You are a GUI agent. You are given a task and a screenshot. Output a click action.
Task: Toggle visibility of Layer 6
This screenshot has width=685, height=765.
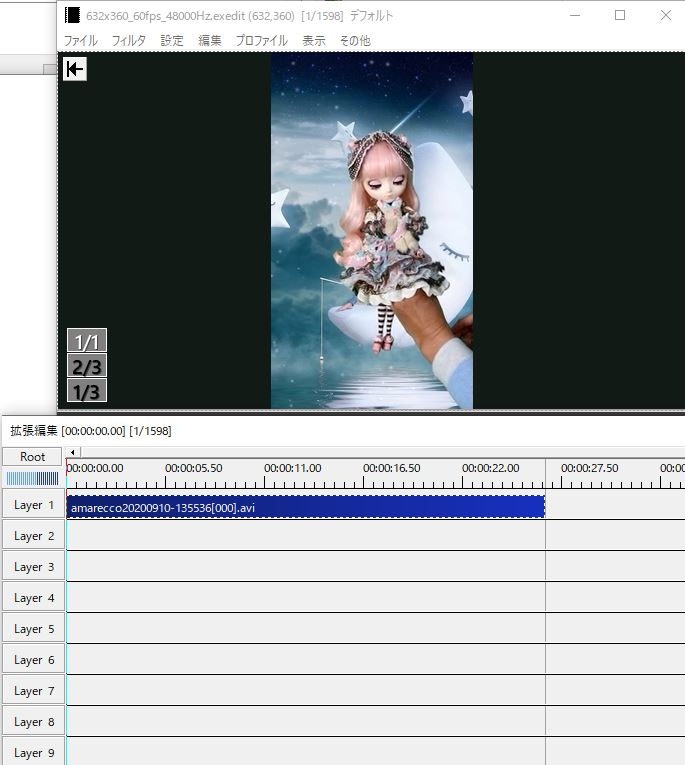click(x=34, y=660)
